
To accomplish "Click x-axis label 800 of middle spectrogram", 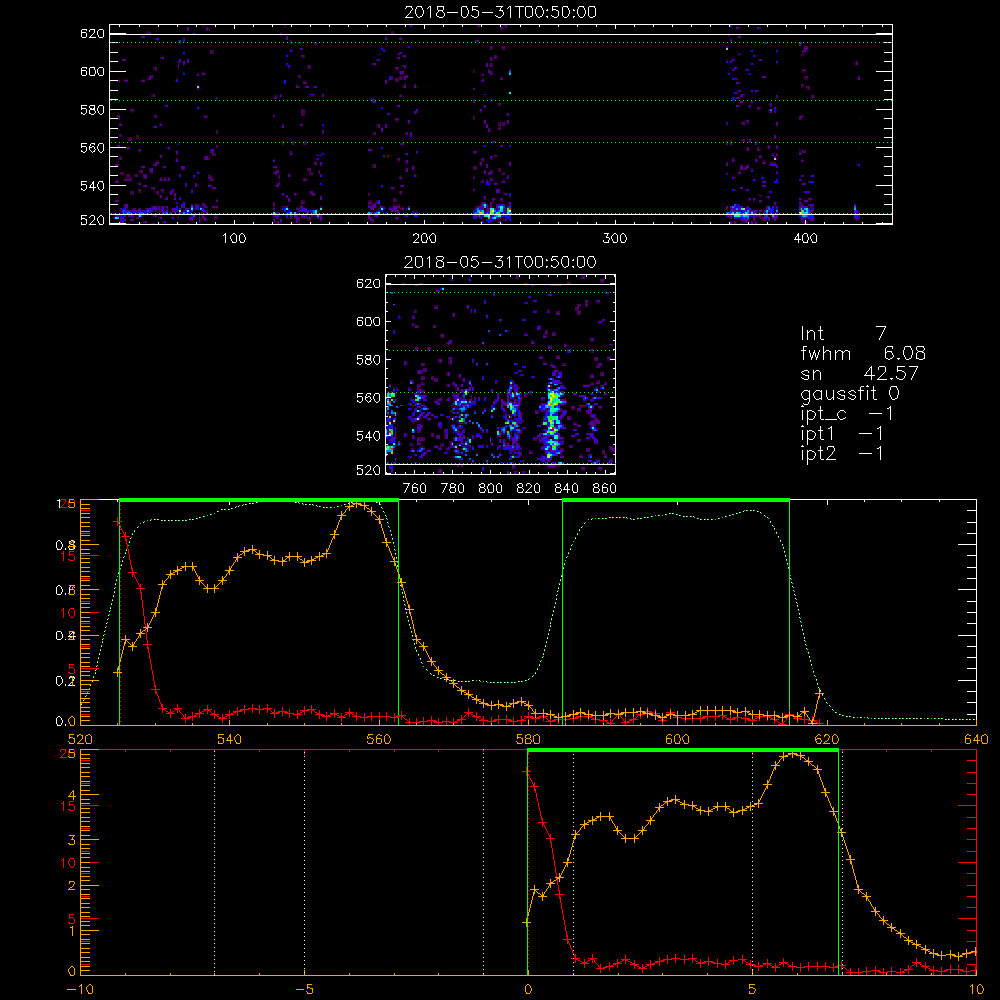I will (490, 489).
